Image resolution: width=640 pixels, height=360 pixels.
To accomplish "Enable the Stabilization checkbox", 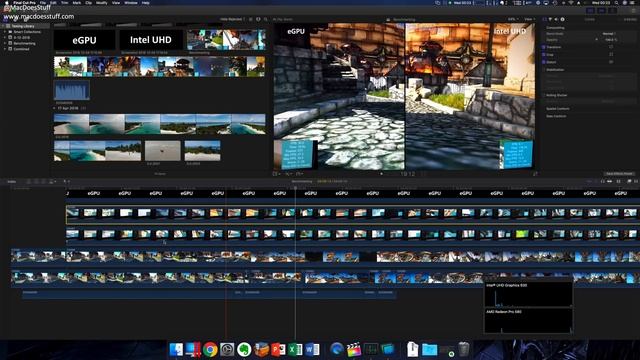I will tap(544, 70).
